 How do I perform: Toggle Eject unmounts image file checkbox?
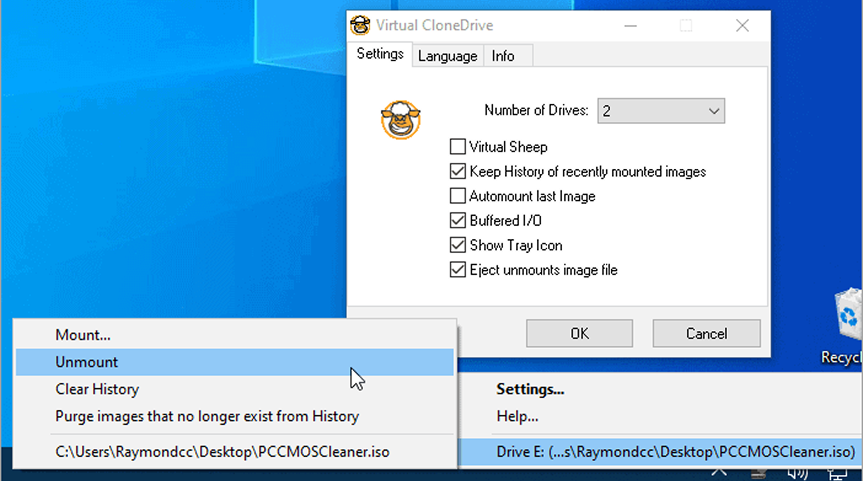457,270
